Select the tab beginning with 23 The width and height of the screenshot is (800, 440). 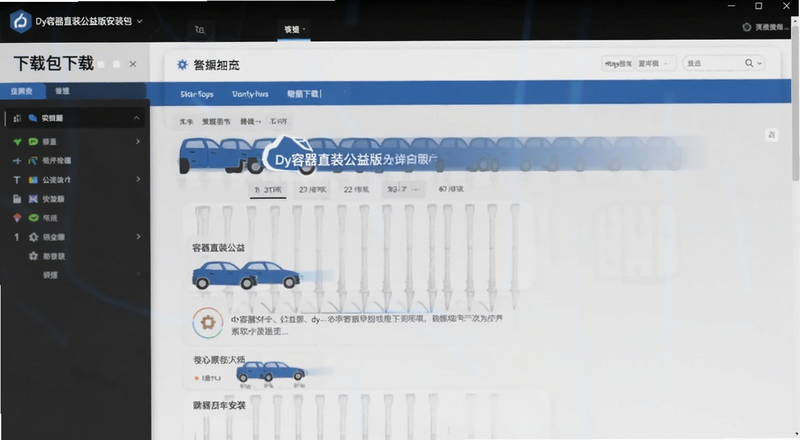(312, 189)
